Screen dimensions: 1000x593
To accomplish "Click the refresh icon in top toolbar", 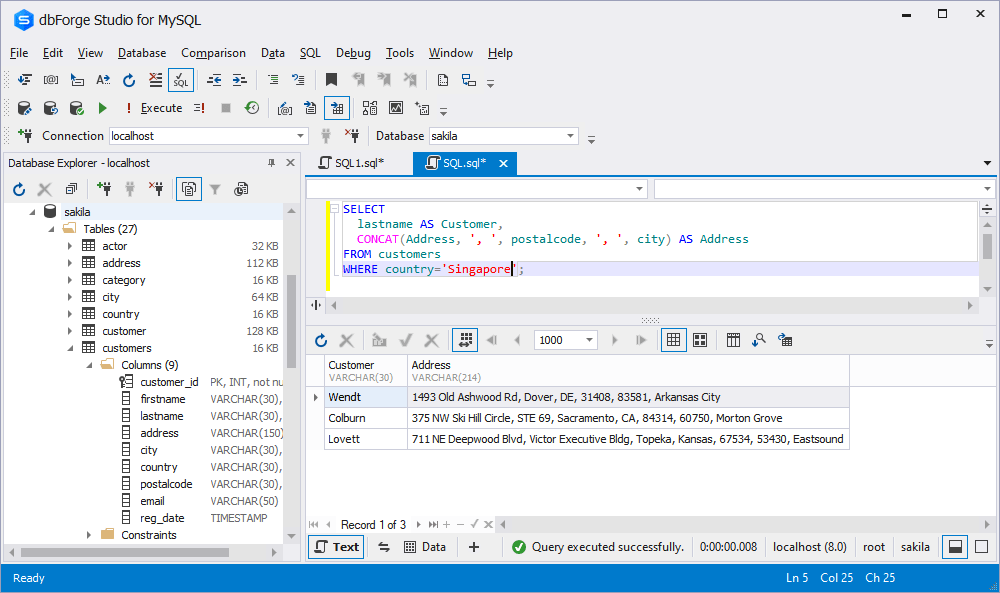I will click(129, 80).
